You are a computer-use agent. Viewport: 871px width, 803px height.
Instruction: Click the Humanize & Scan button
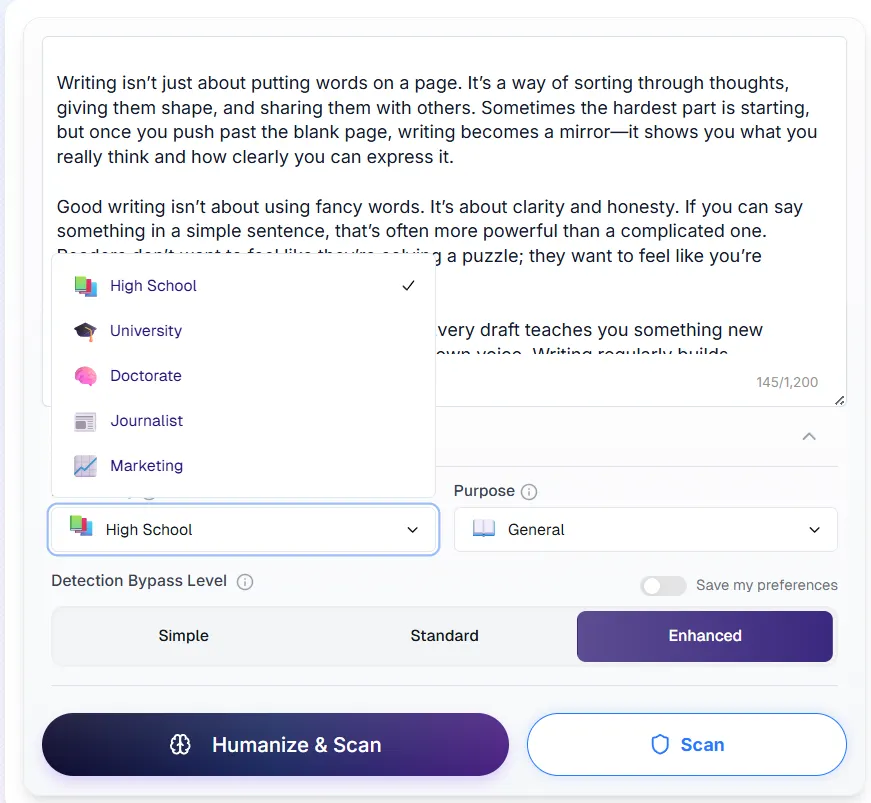276,745
